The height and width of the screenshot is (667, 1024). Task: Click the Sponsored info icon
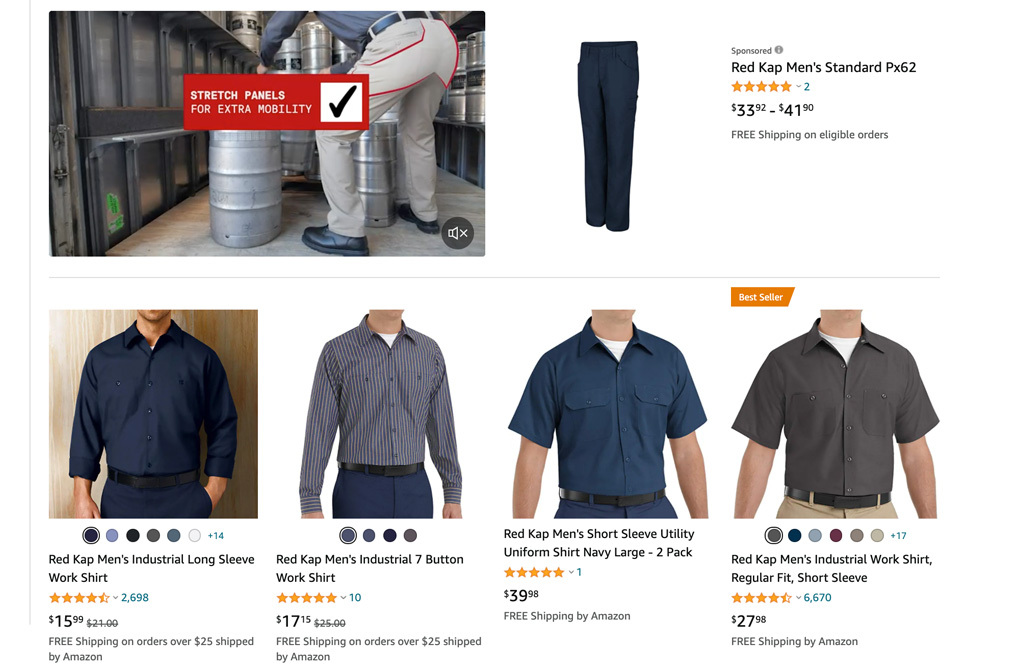click(778, 50)
